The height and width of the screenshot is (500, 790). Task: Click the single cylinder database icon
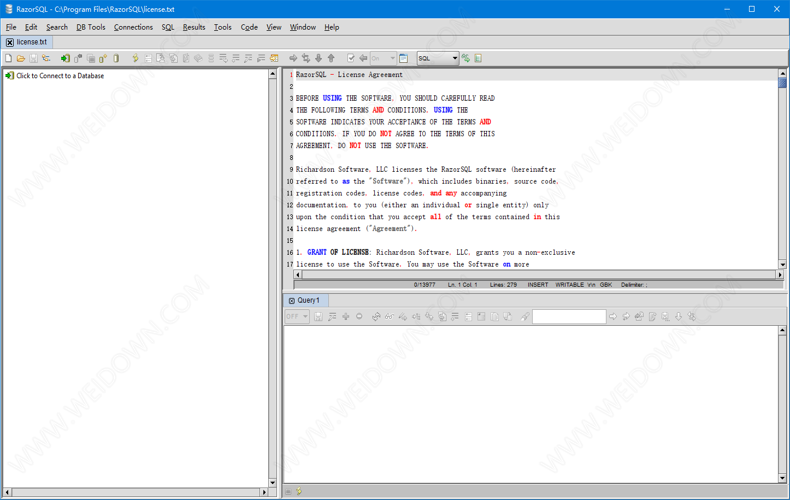pos(116,58)
